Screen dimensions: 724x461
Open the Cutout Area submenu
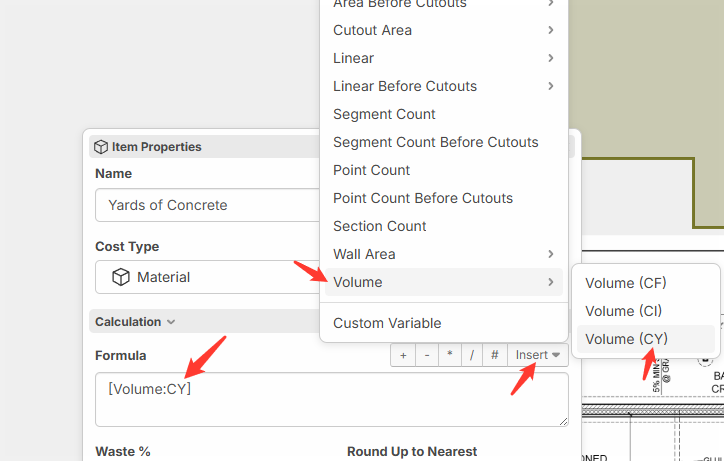443,30
